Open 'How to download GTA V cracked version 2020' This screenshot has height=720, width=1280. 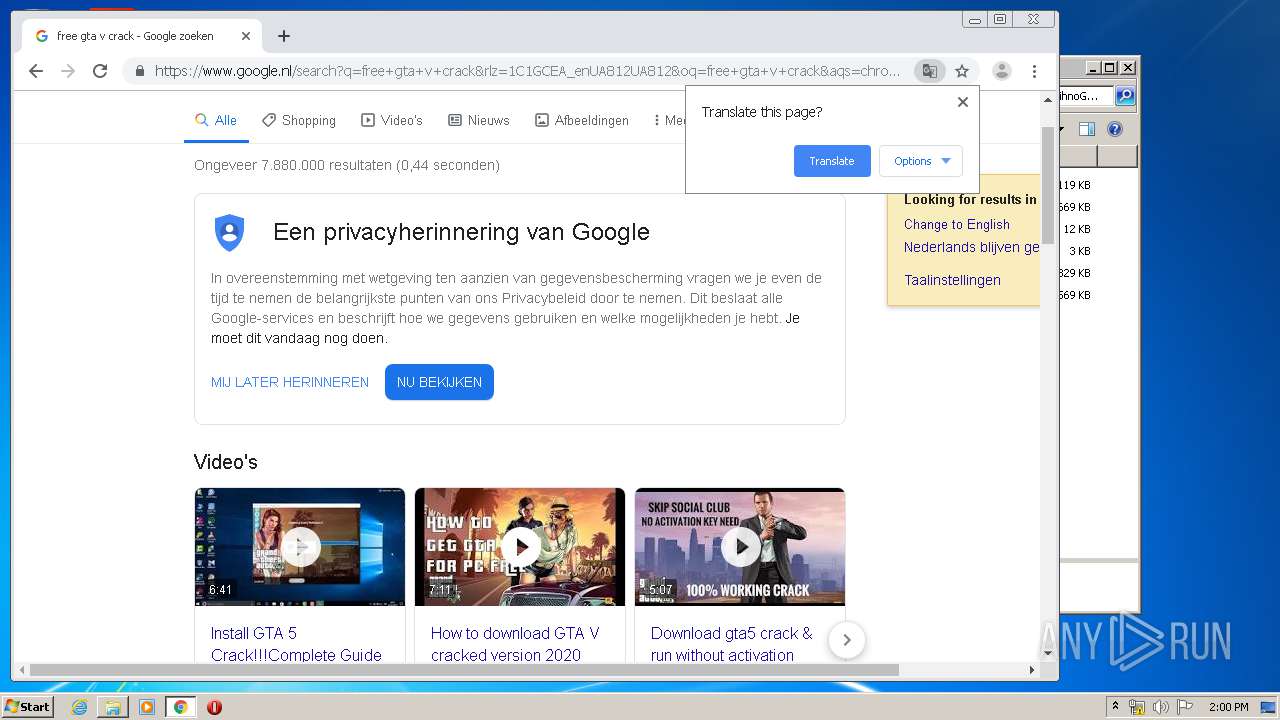click(515, 644)
